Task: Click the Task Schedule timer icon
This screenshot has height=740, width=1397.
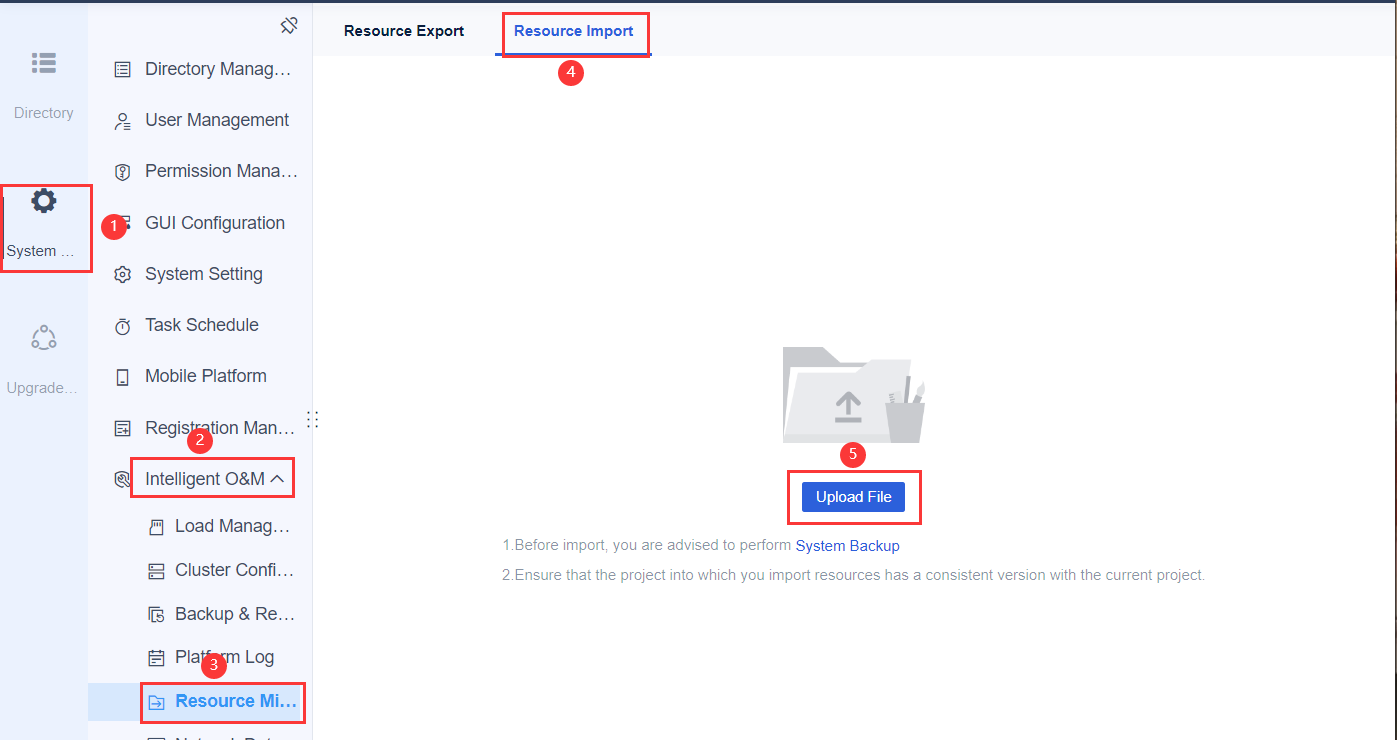Action: (x=122, y=326)
